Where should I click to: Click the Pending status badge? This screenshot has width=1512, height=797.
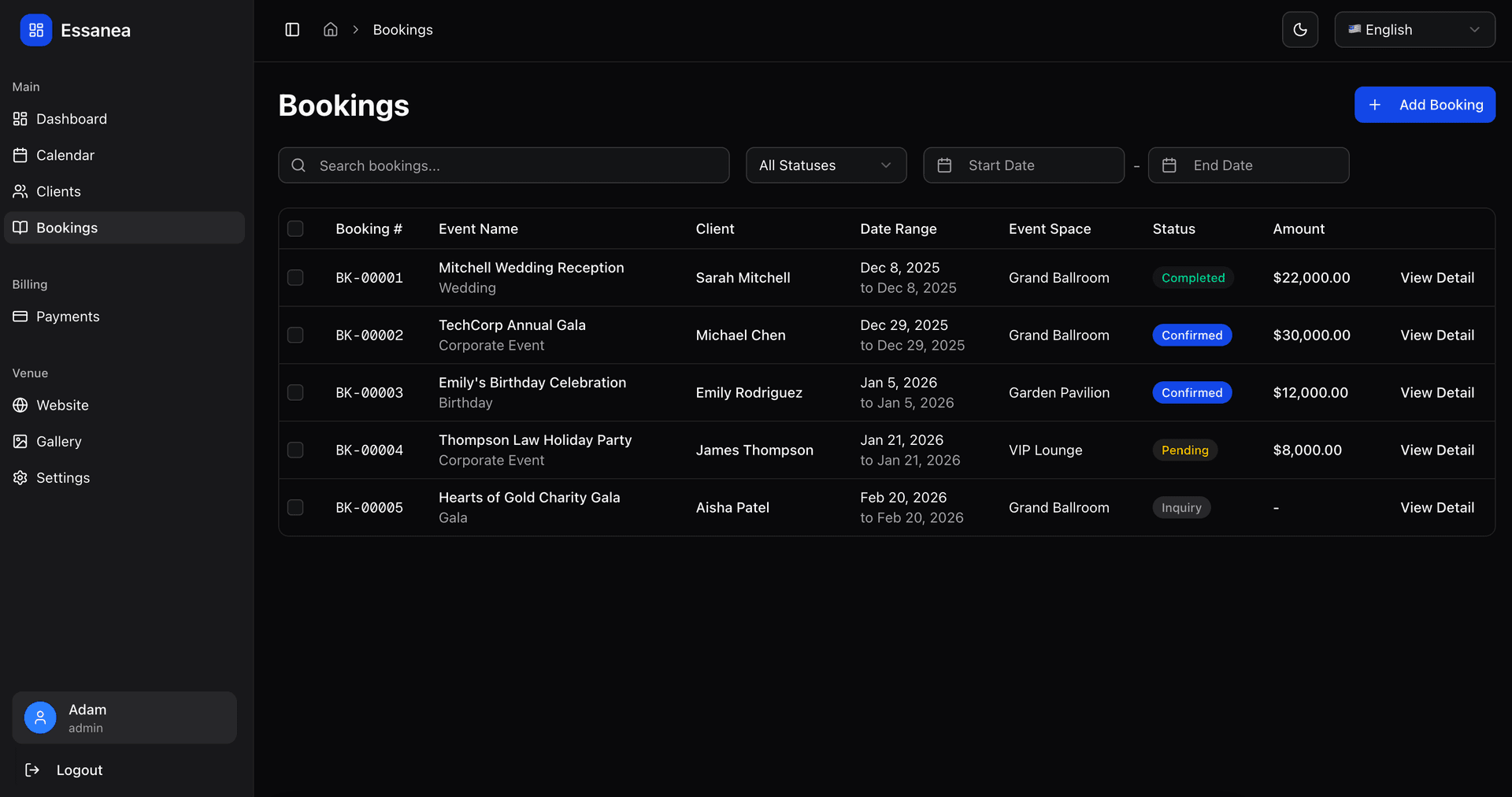tap(1184, 450)
